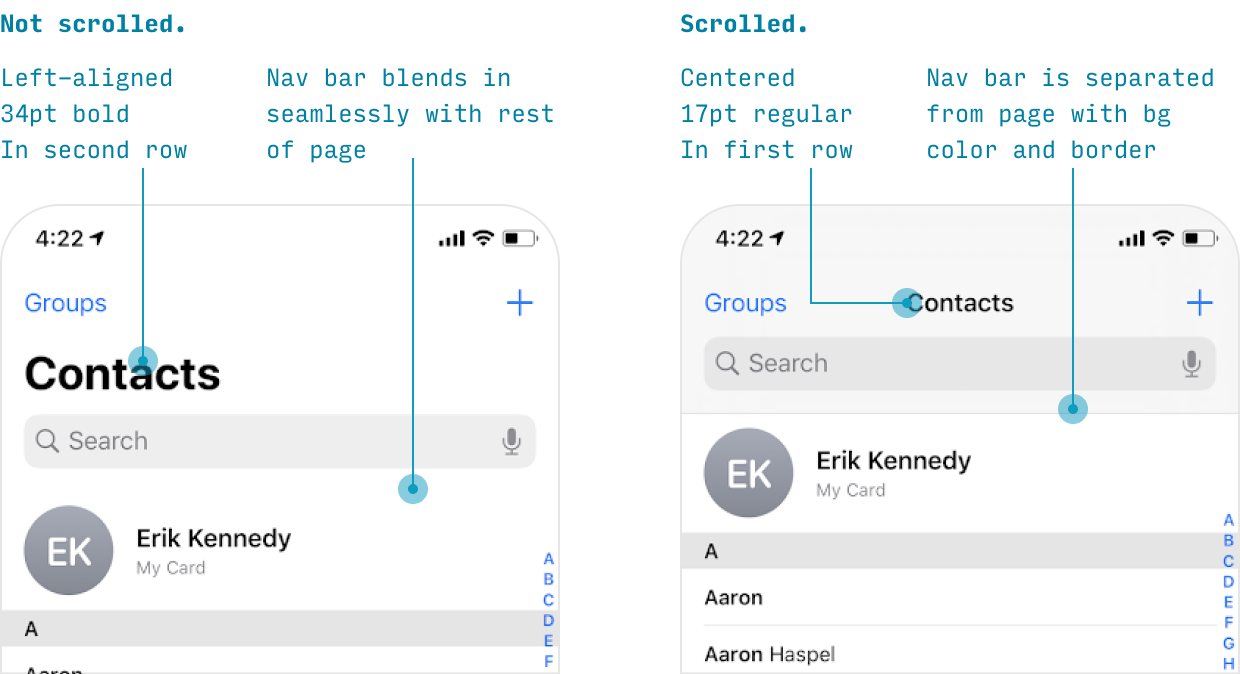The width and height of the screenshot is (1240, 674).
Task: Open Groups link in left phone
Action: 66,303
